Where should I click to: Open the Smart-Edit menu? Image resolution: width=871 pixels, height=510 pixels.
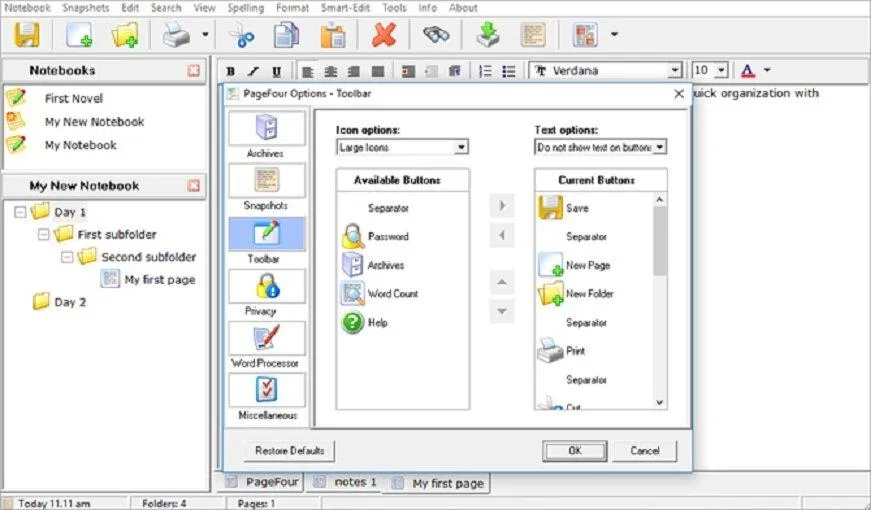(345, 7)
